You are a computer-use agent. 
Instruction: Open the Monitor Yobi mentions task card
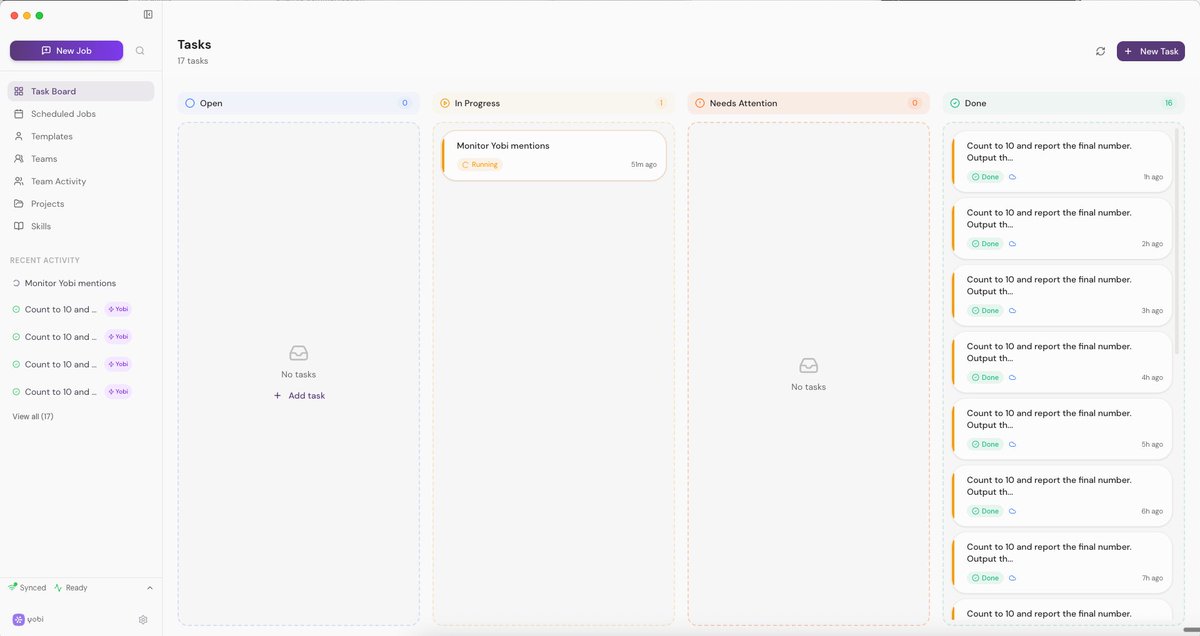point(554,155)
